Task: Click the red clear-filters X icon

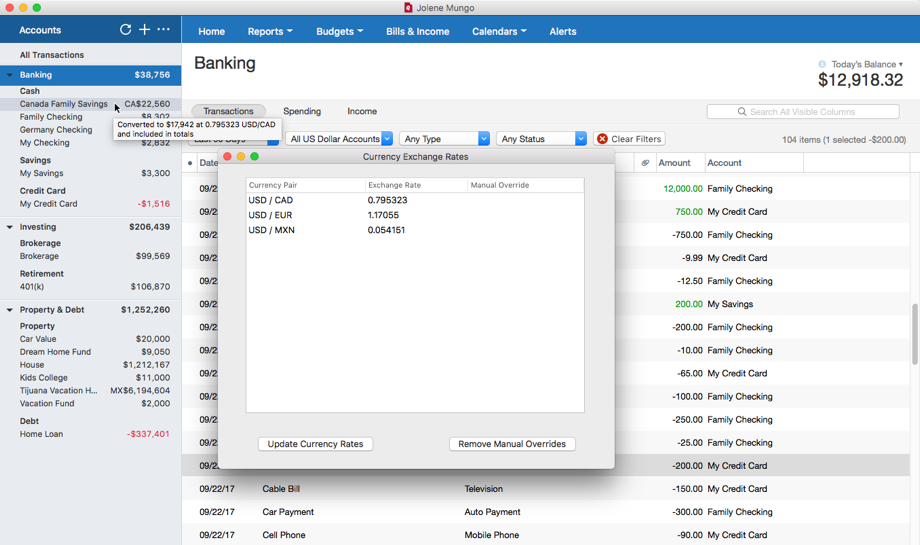Action: 602,139
